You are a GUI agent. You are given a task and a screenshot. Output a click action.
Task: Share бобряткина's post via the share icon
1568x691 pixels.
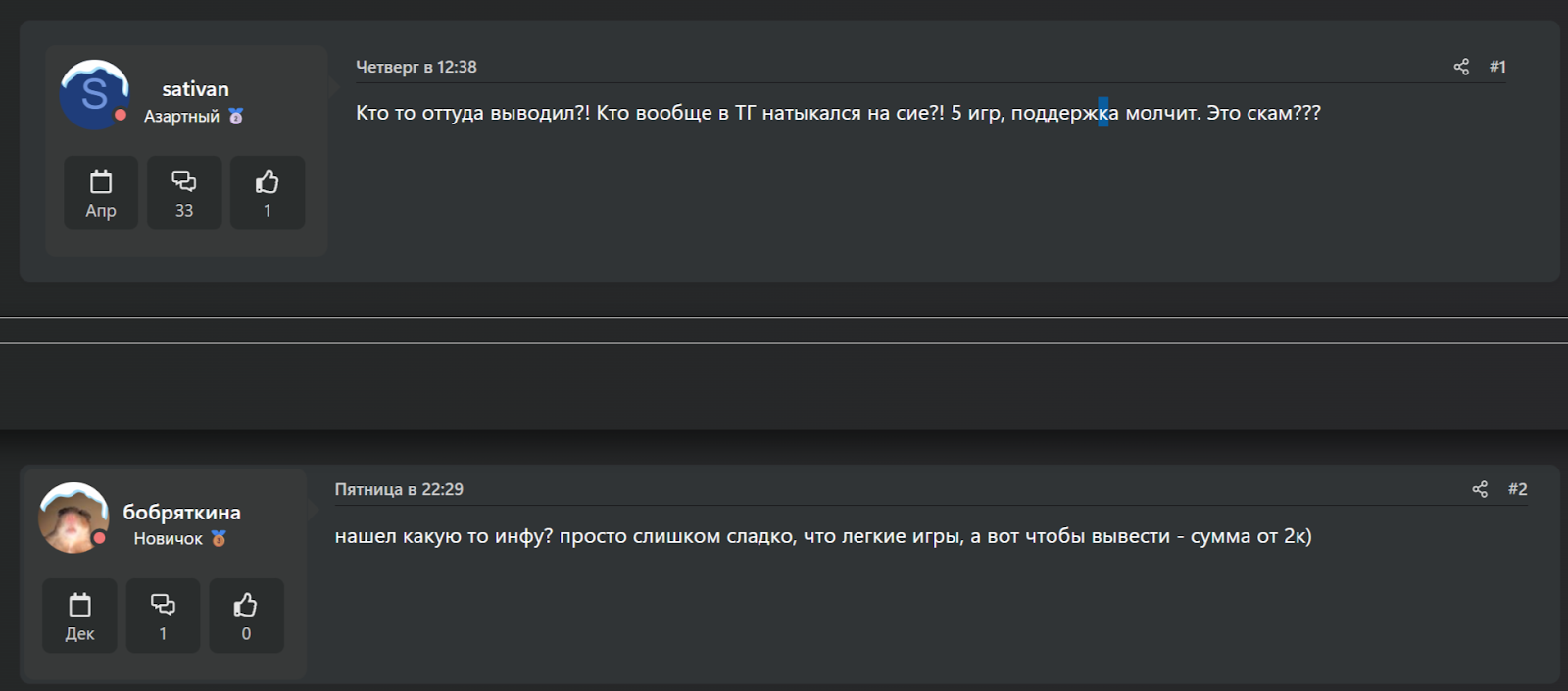[1481, 488]
